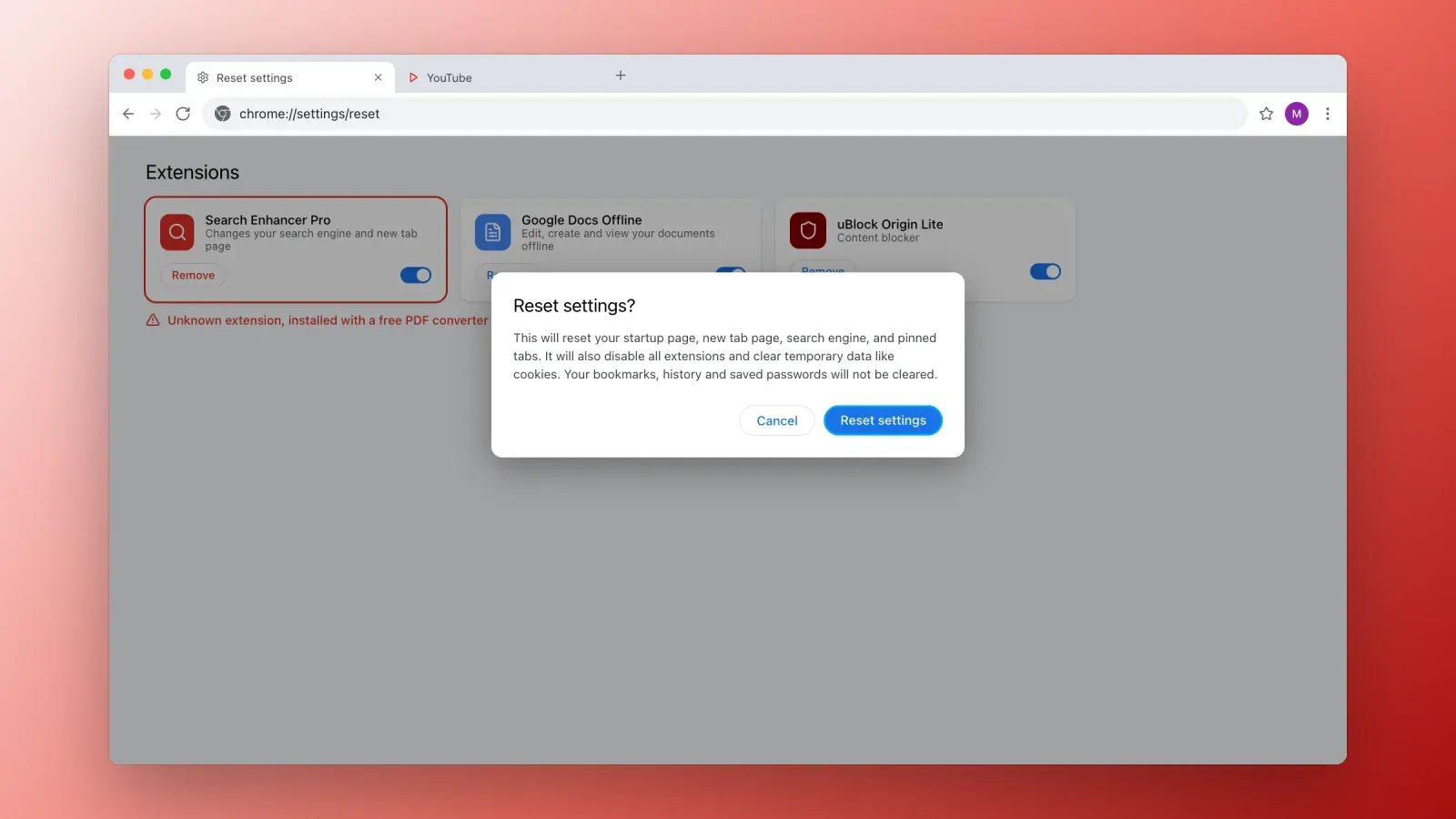Click the "uBlock Origin Lite" name text
Image resolution: width=1456 pixels, height=819 pixels.
coord(890,224)
